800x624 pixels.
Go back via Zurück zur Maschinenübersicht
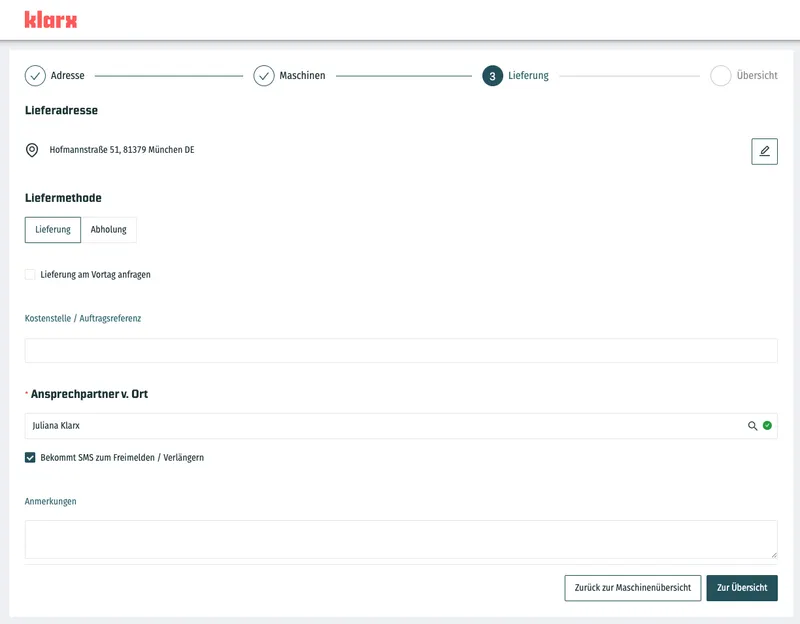click(x=633, y=588)
